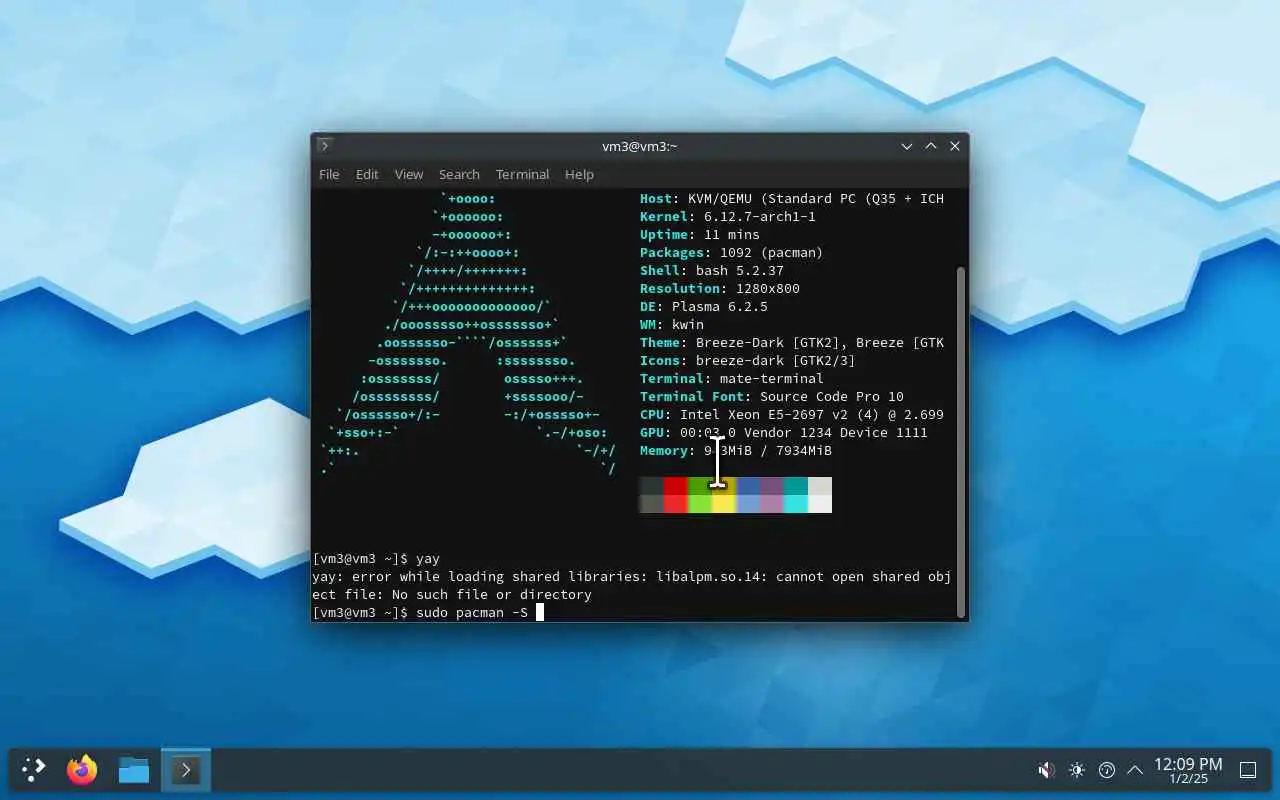The width and height of the screenshot is (1280, 800).
Task: Close the mate-terminal window
Action: pyautogui.click(x=955, y=146)
